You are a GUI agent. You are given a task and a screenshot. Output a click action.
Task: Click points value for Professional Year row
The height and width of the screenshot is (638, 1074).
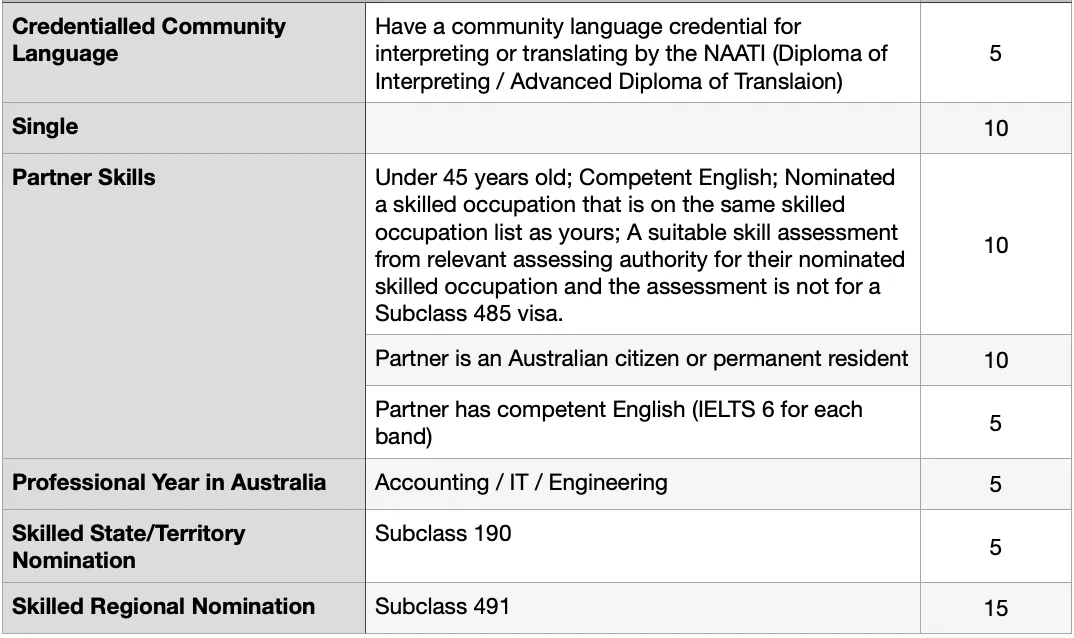tap(995, 484)
